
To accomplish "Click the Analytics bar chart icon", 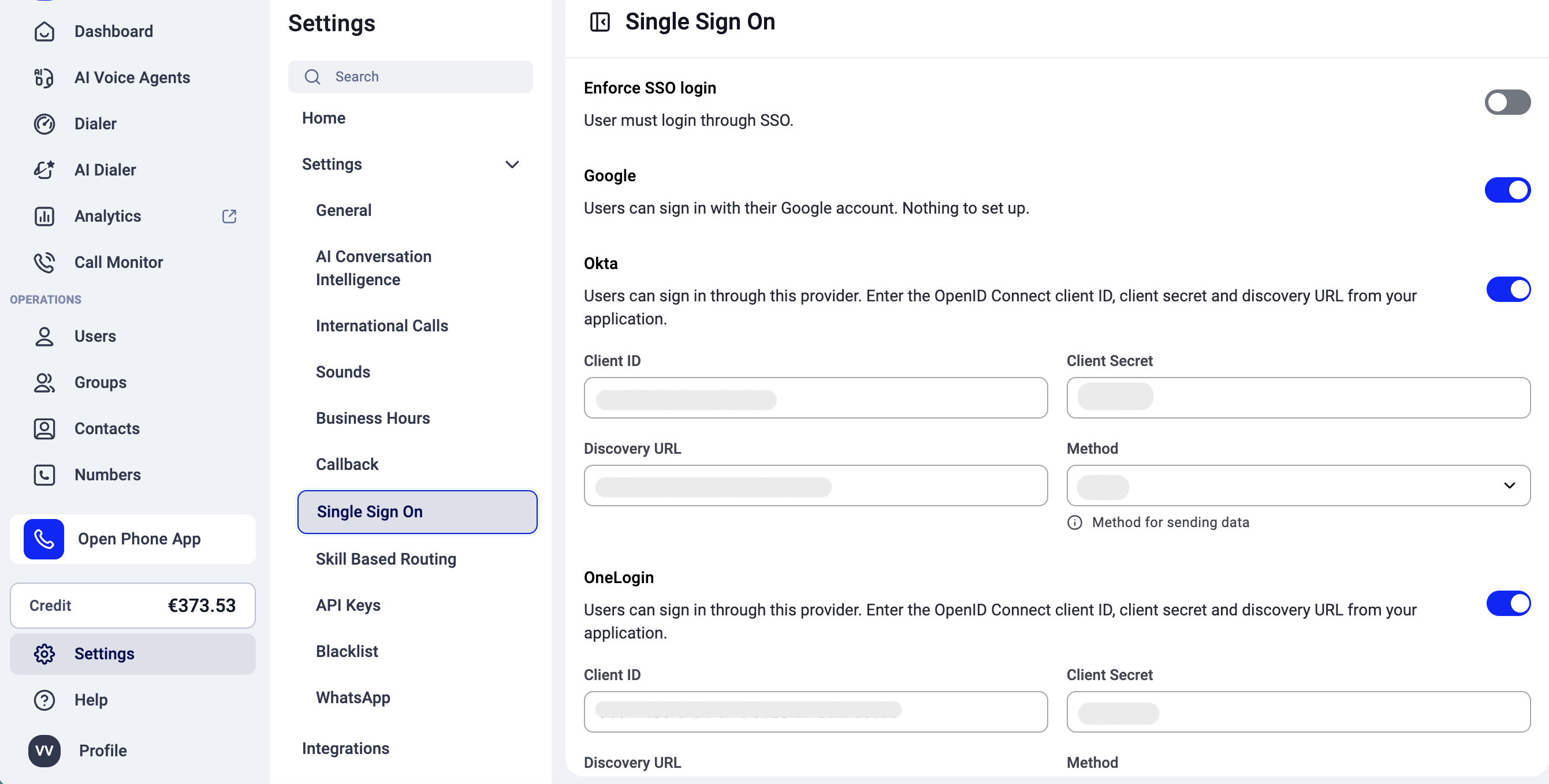I will [x=44, y=216].
